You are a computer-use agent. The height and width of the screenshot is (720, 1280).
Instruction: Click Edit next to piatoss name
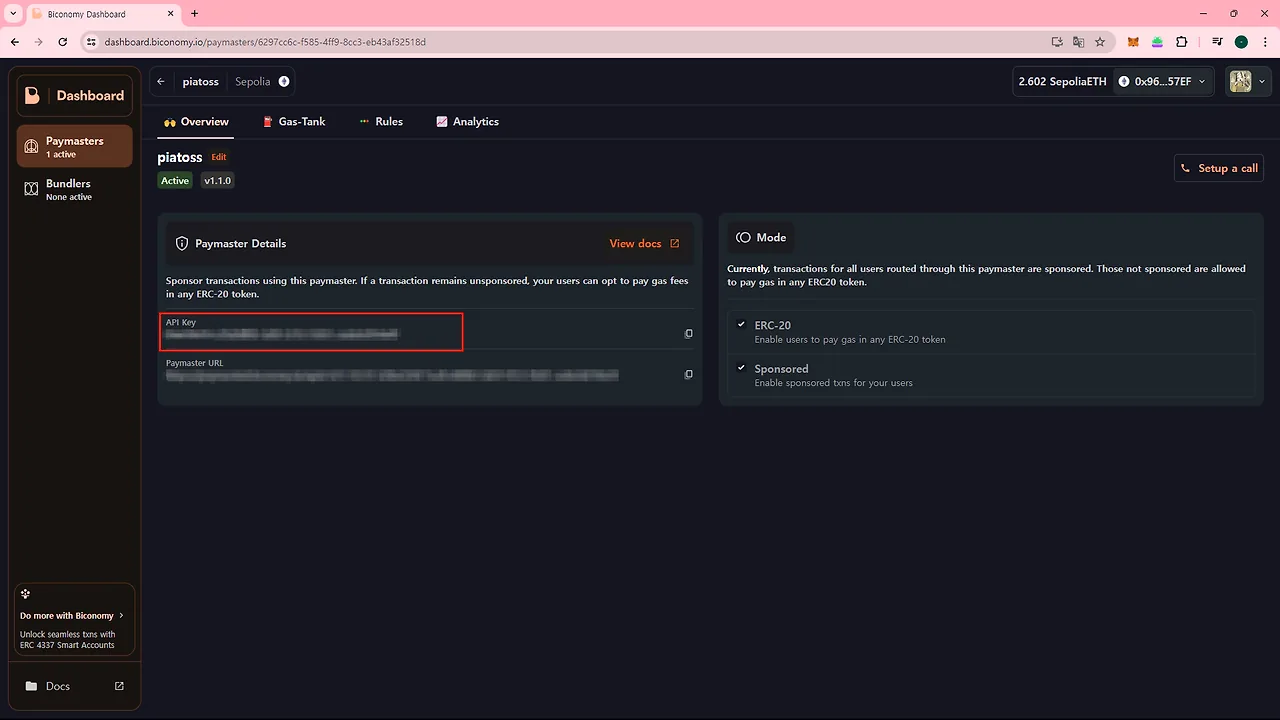tap(219, 157)
